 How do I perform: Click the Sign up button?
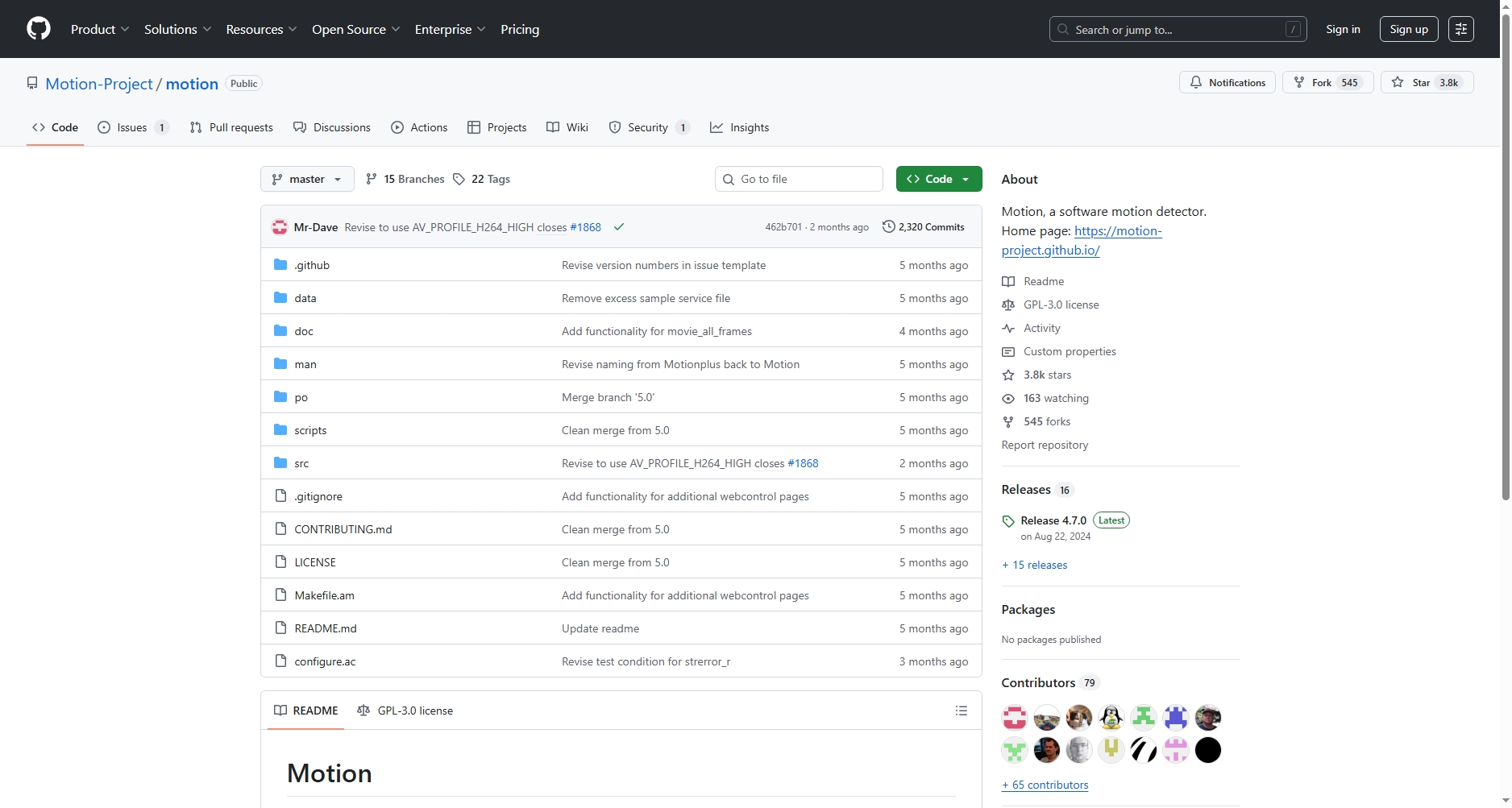click(x=1409, y=29)
